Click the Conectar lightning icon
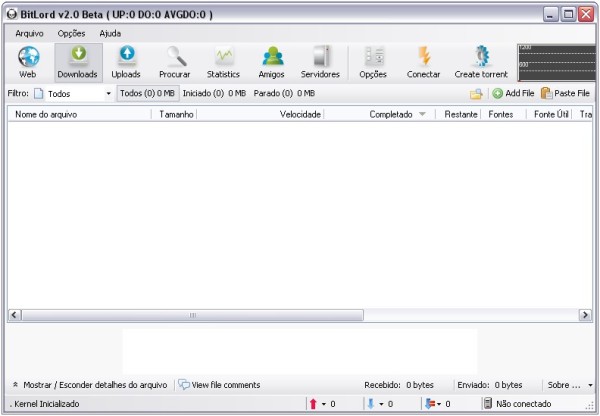The height and width of the screenshot is (416, 600). click(423, 62)
